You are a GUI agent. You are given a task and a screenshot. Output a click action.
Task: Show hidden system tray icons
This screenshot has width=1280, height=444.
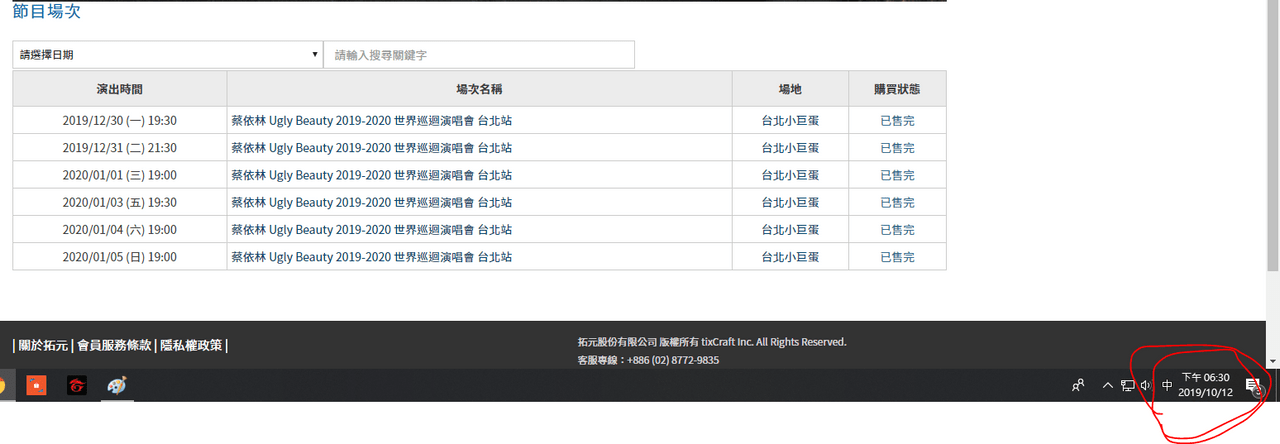coord(1107,385)
